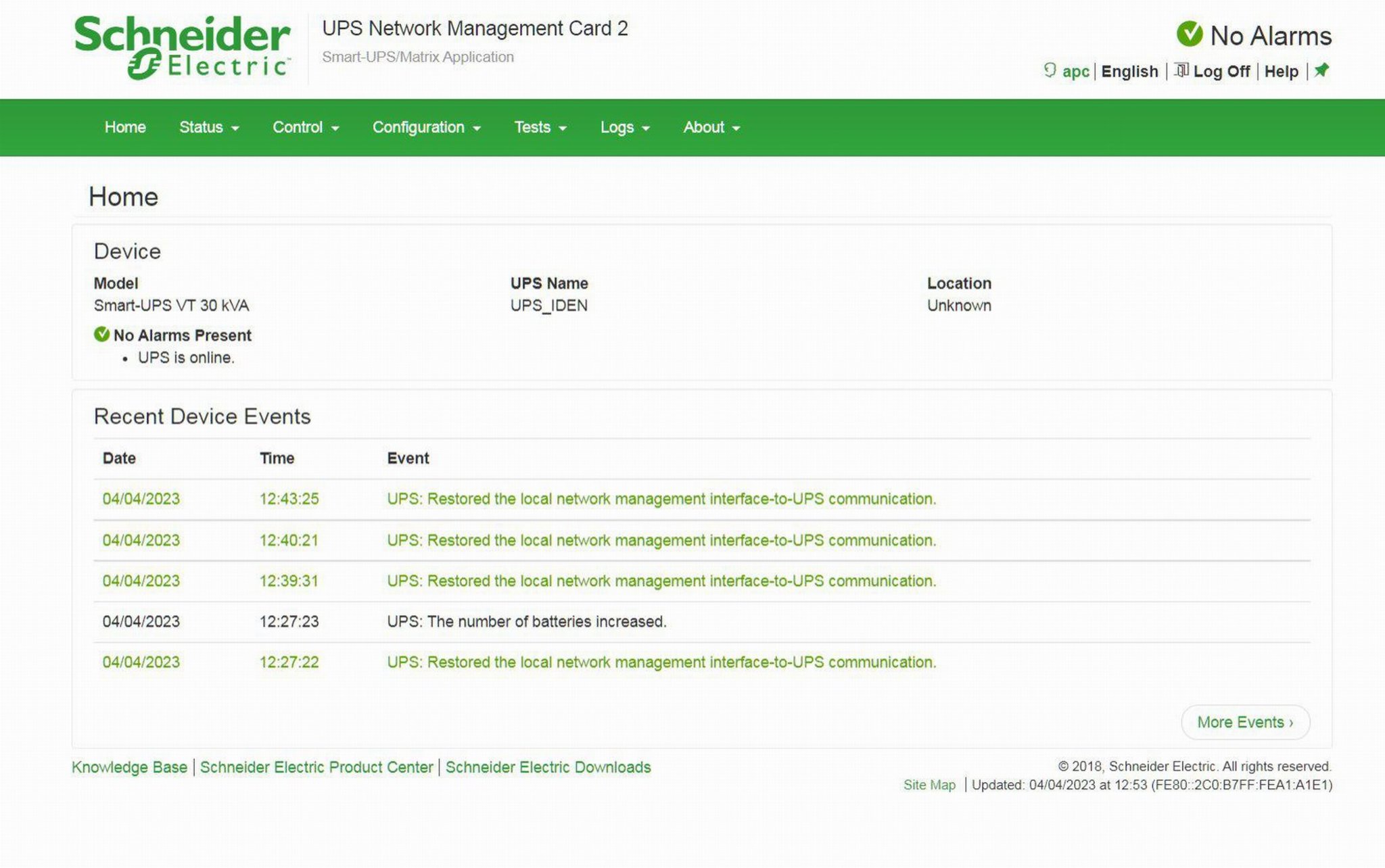The image size is (1385, 868).
Task: Open Schneider Electric Product Center link
Action: click(x=316, y=767)
